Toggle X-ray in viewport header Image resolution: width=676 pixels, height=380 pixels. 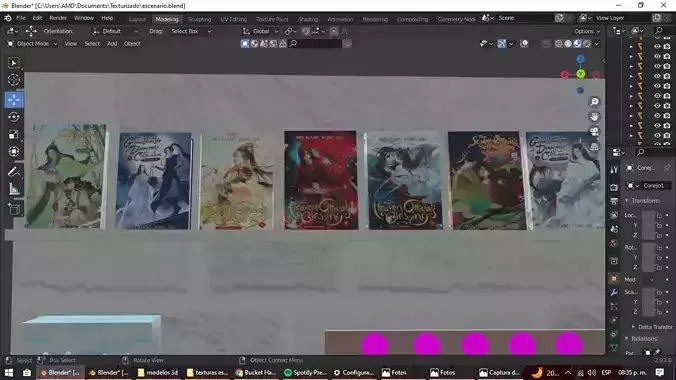point(546,44)
